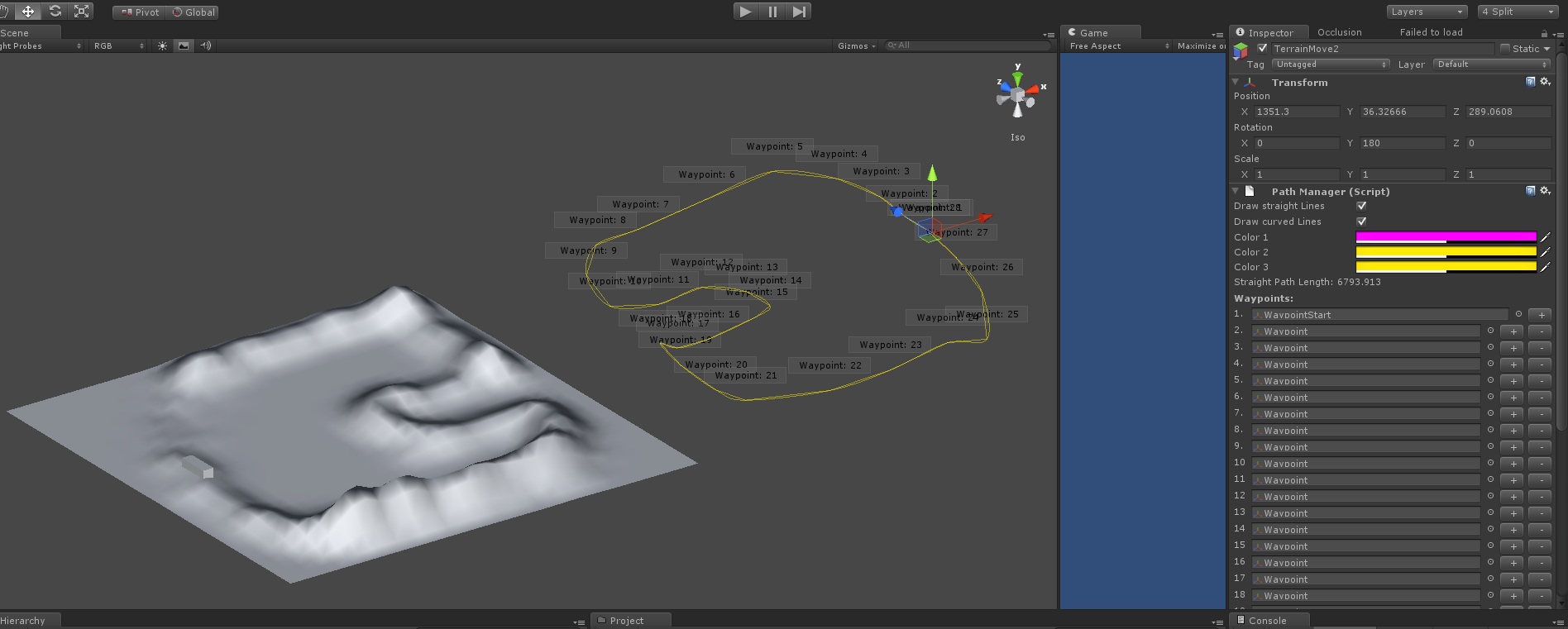Image resolution: width=1568 pixels, height=629 pixels.
Task: Click the Position X field
Action: 1296,112
